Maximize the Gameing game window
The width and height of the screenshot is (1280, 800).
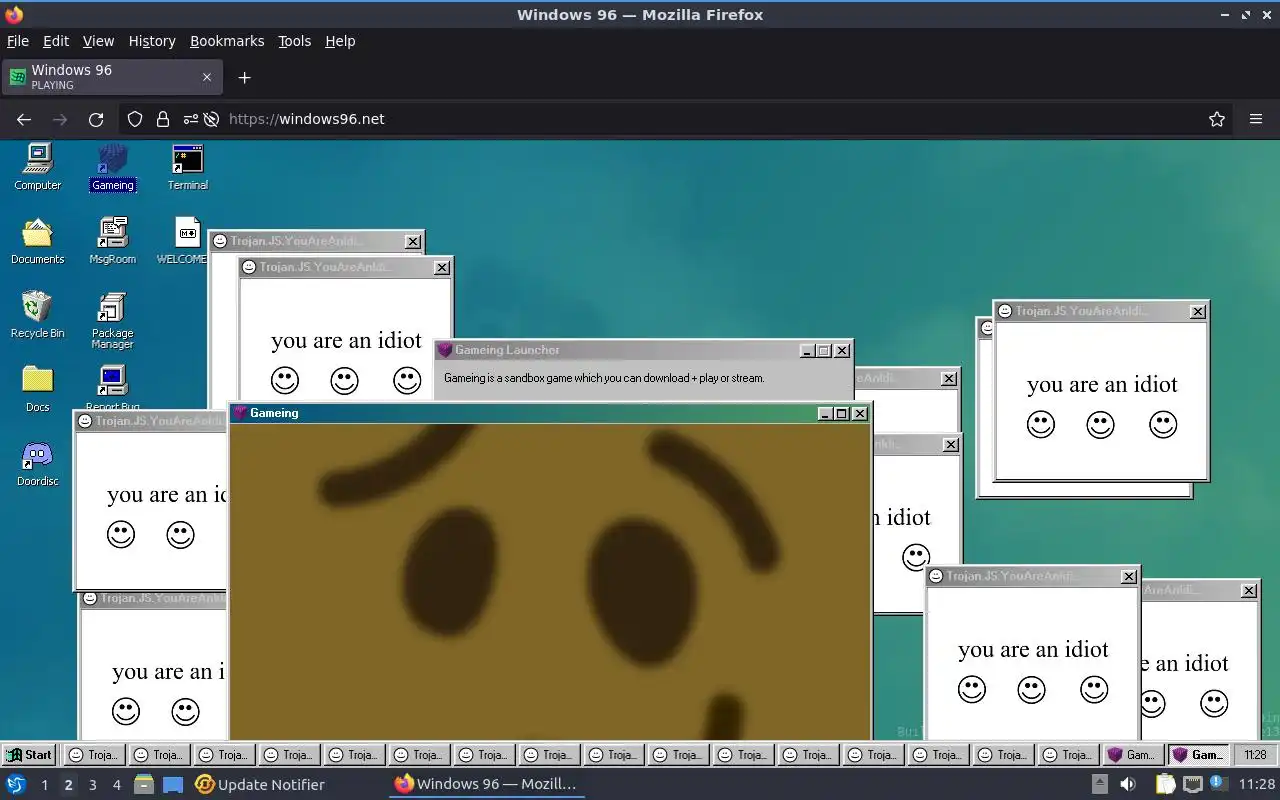[x=842, y=413]
